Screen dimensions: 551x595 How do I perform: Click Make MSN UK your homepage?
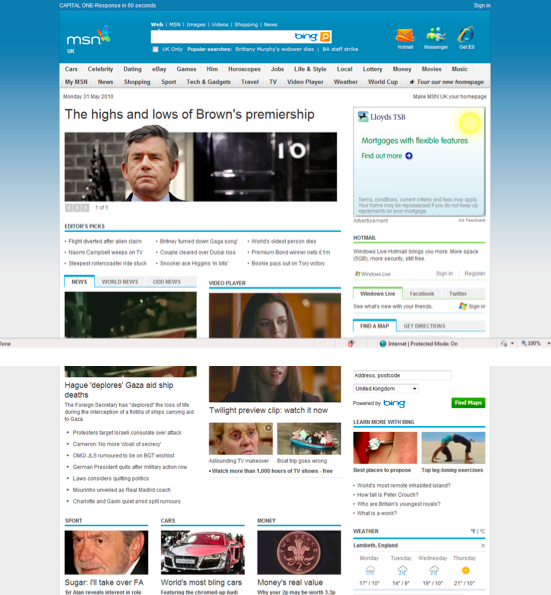(450, 97)
